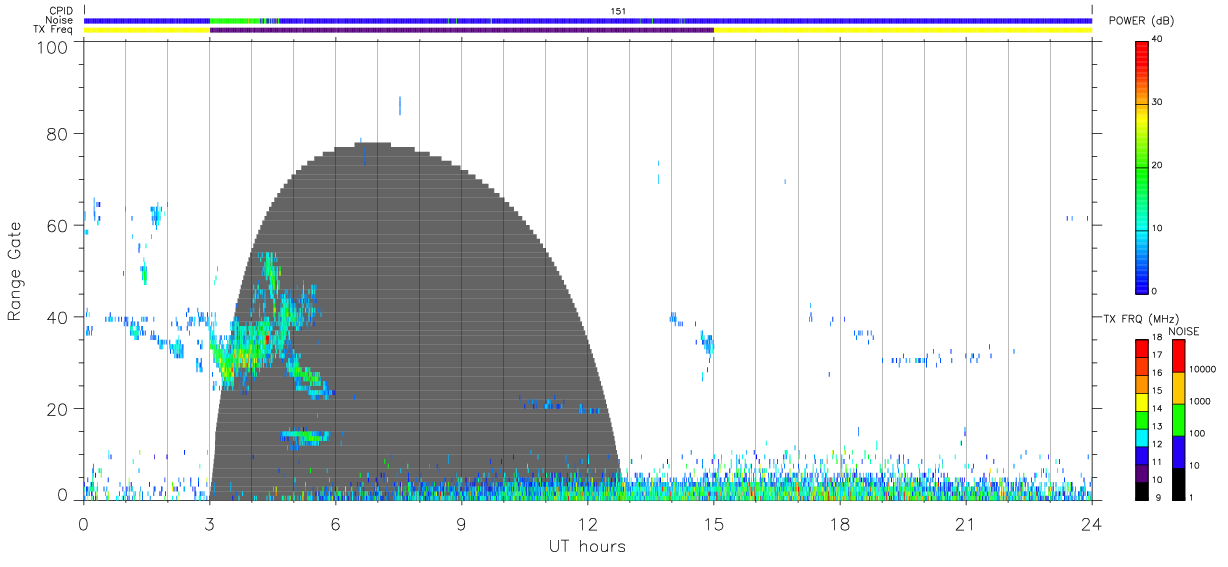Click the 30 tick on POWER color bar
The height and width of the screenshot is (567, 1228).
pos(1159,102)
